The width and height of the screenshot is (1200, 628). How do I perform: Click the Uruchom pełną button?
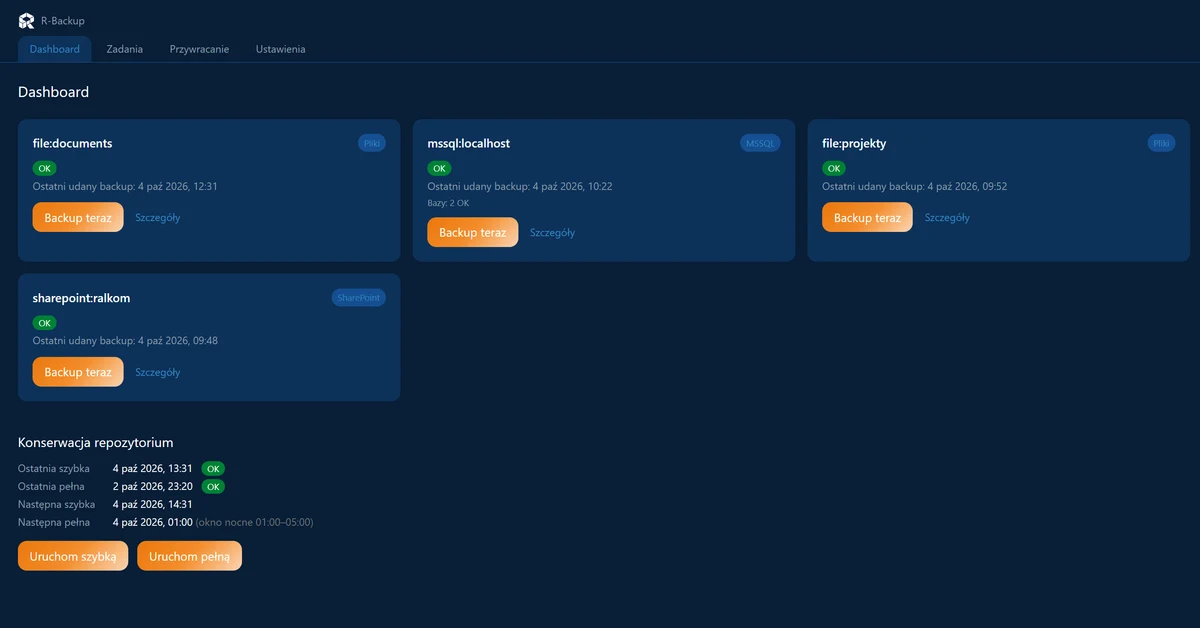pos(190,556)
